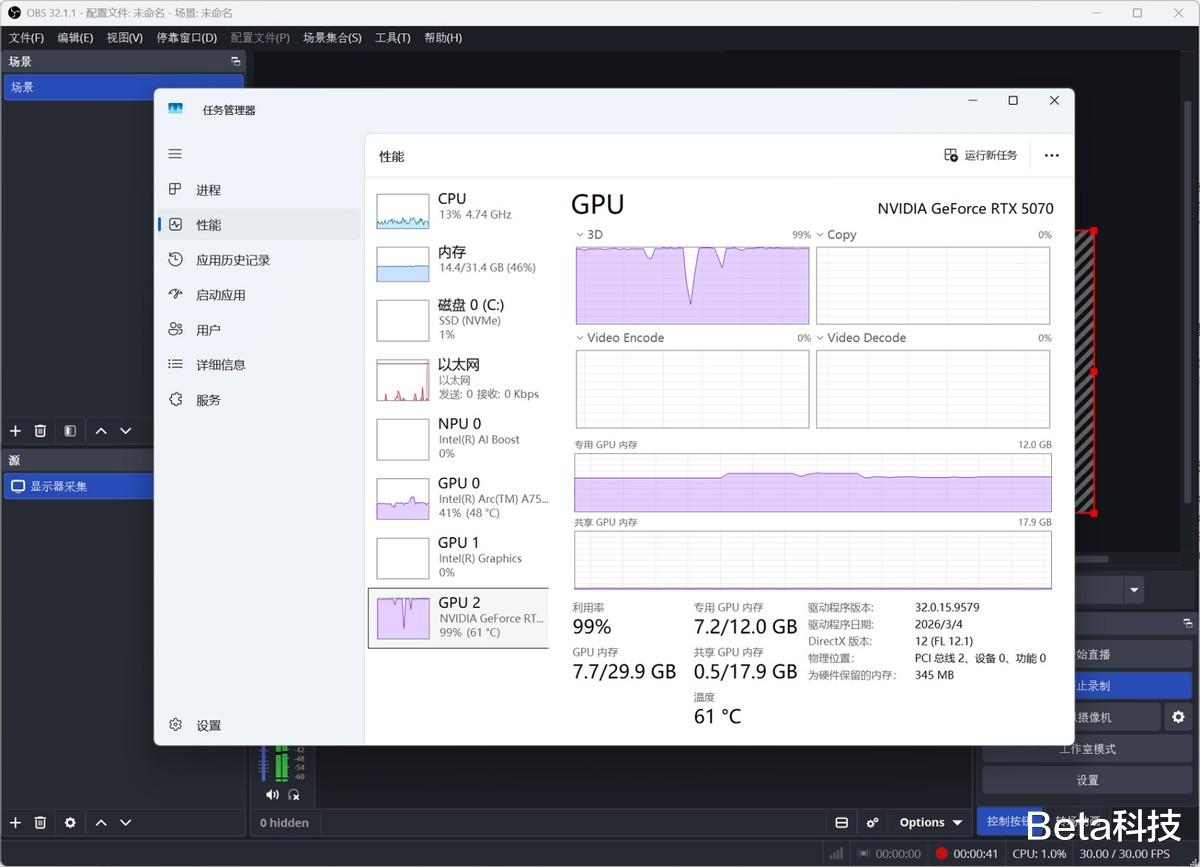
Task: Toggle audio monitoring headphone icon
Action: click(294, 795)
